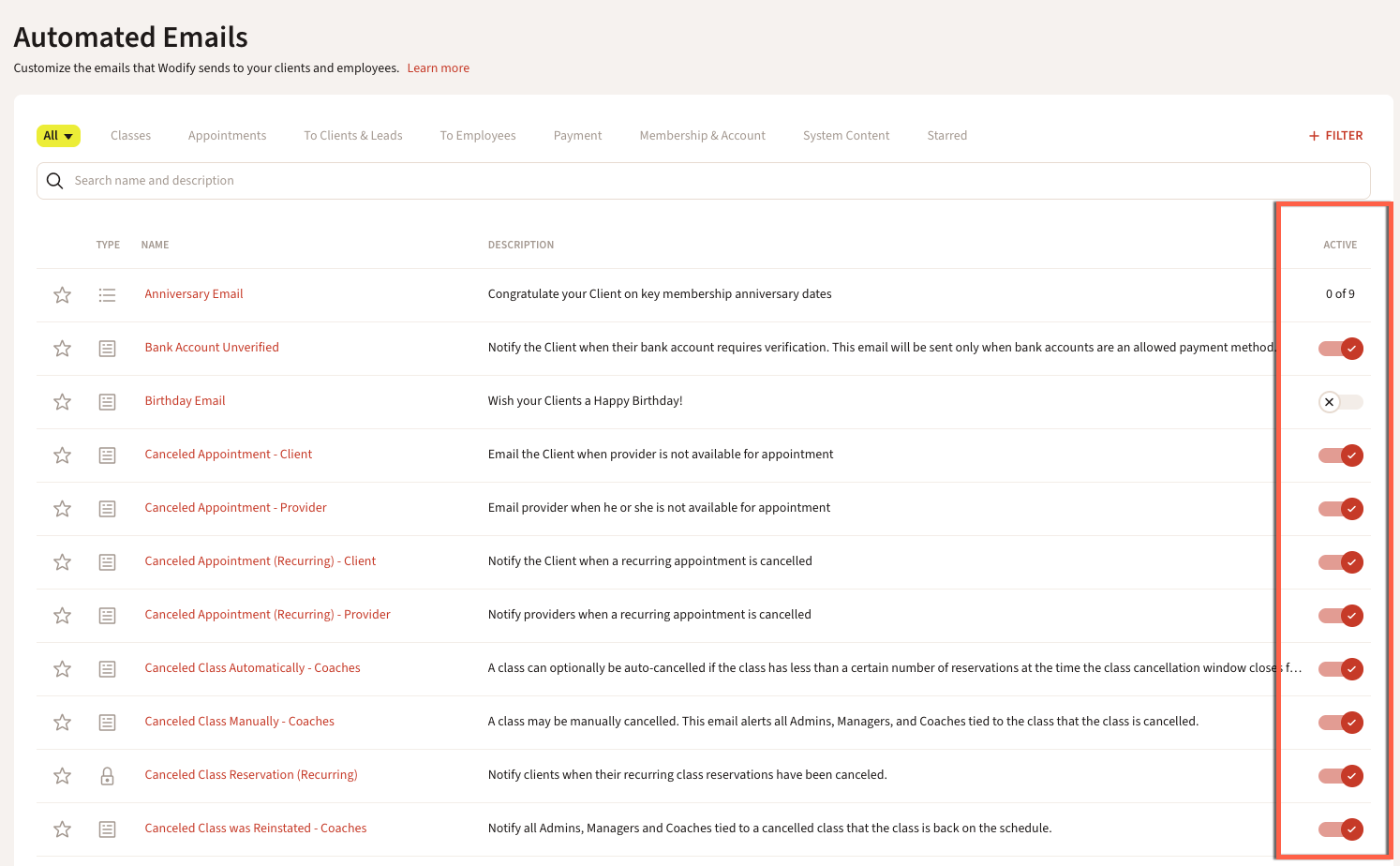Click the '0 of 9' active count
Viewport: 1400px width, 866px height.
pos(1340,294)
